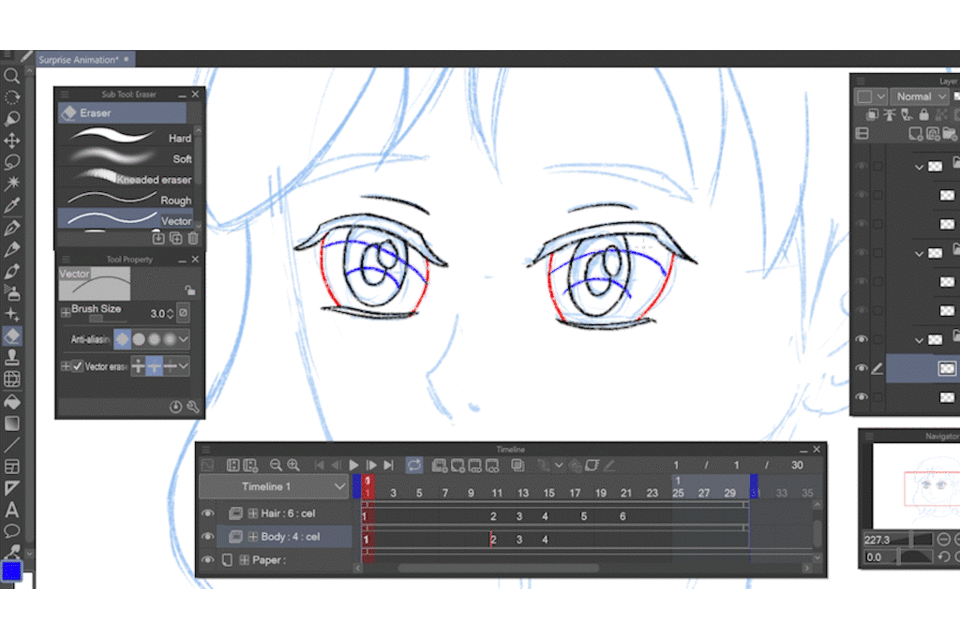Select the Move layer tool
Viewport: 960px width, 639px height.
(x=12, y=141)
